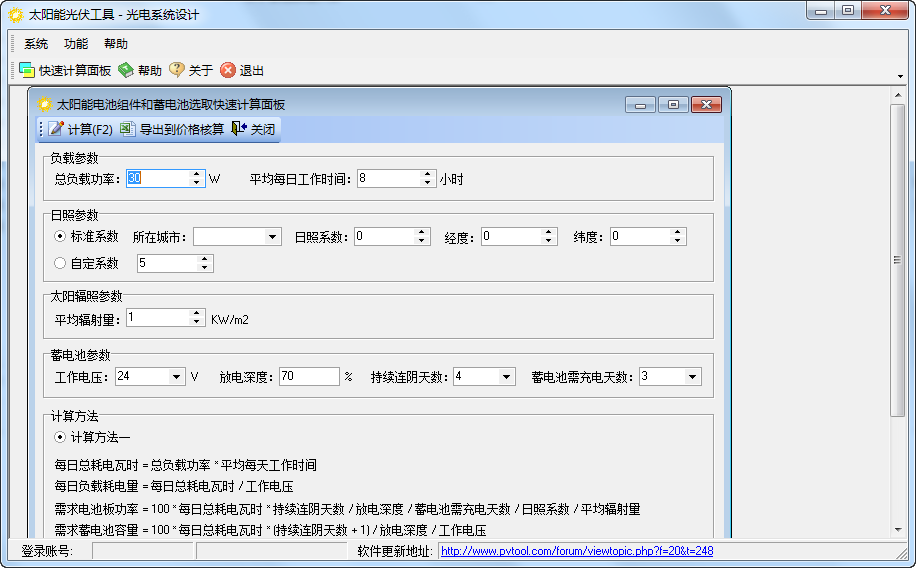Increase 平均每日工作时间 with up arrow
Image resolution: width=916 pixels, height=568 pixels.
coord(428,174)
